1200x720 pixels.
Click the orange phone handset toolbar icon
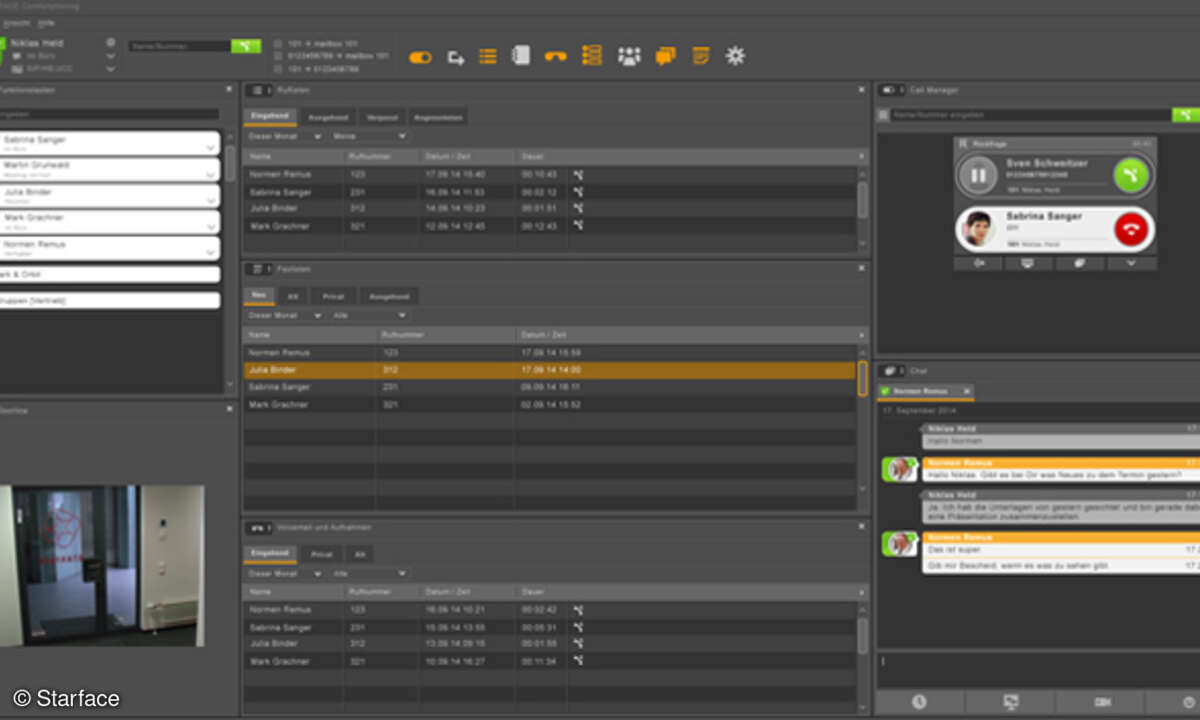tap(555, 57)
